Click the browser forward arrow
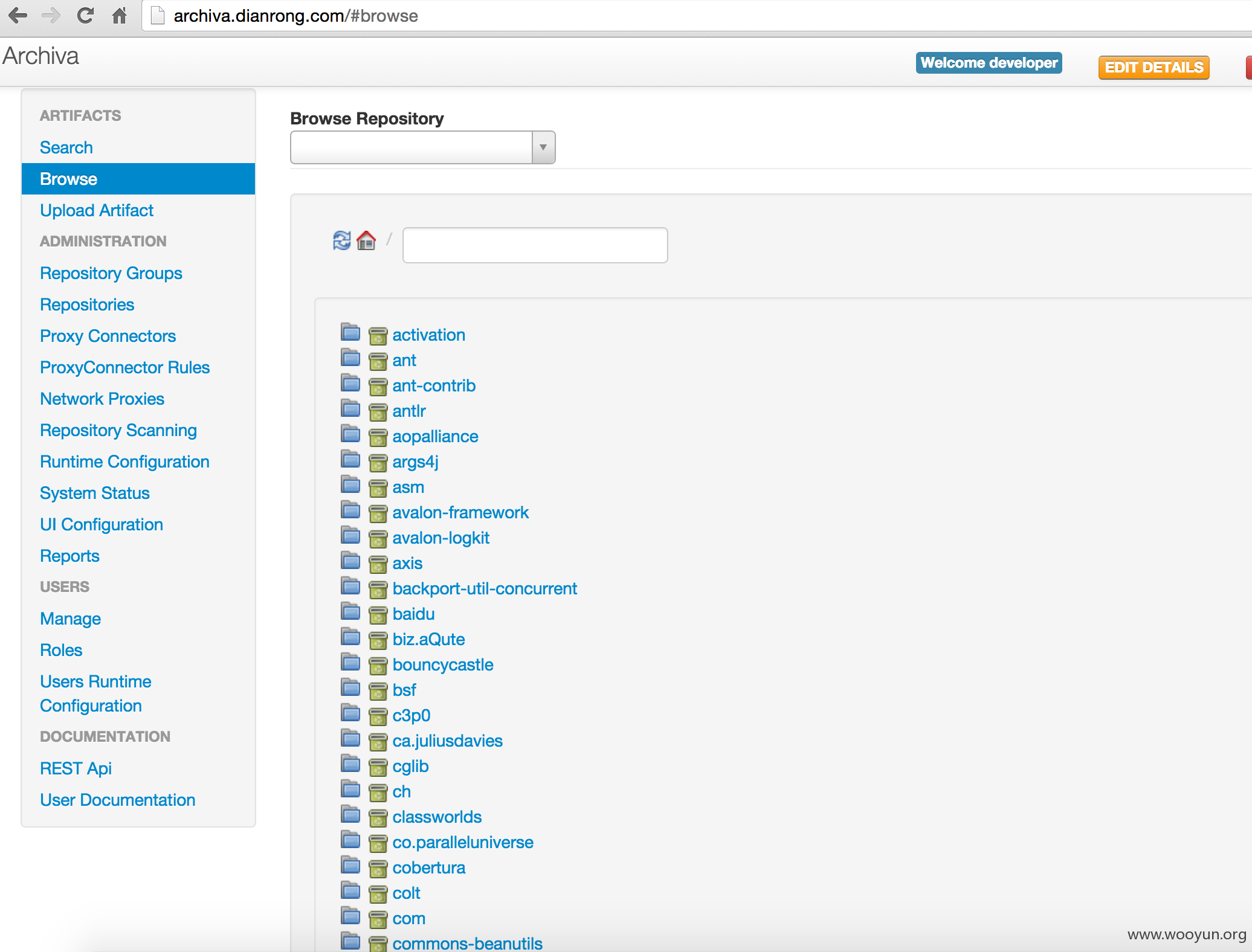This screenshot has height=952, width=1252. [x=51, y=16]
